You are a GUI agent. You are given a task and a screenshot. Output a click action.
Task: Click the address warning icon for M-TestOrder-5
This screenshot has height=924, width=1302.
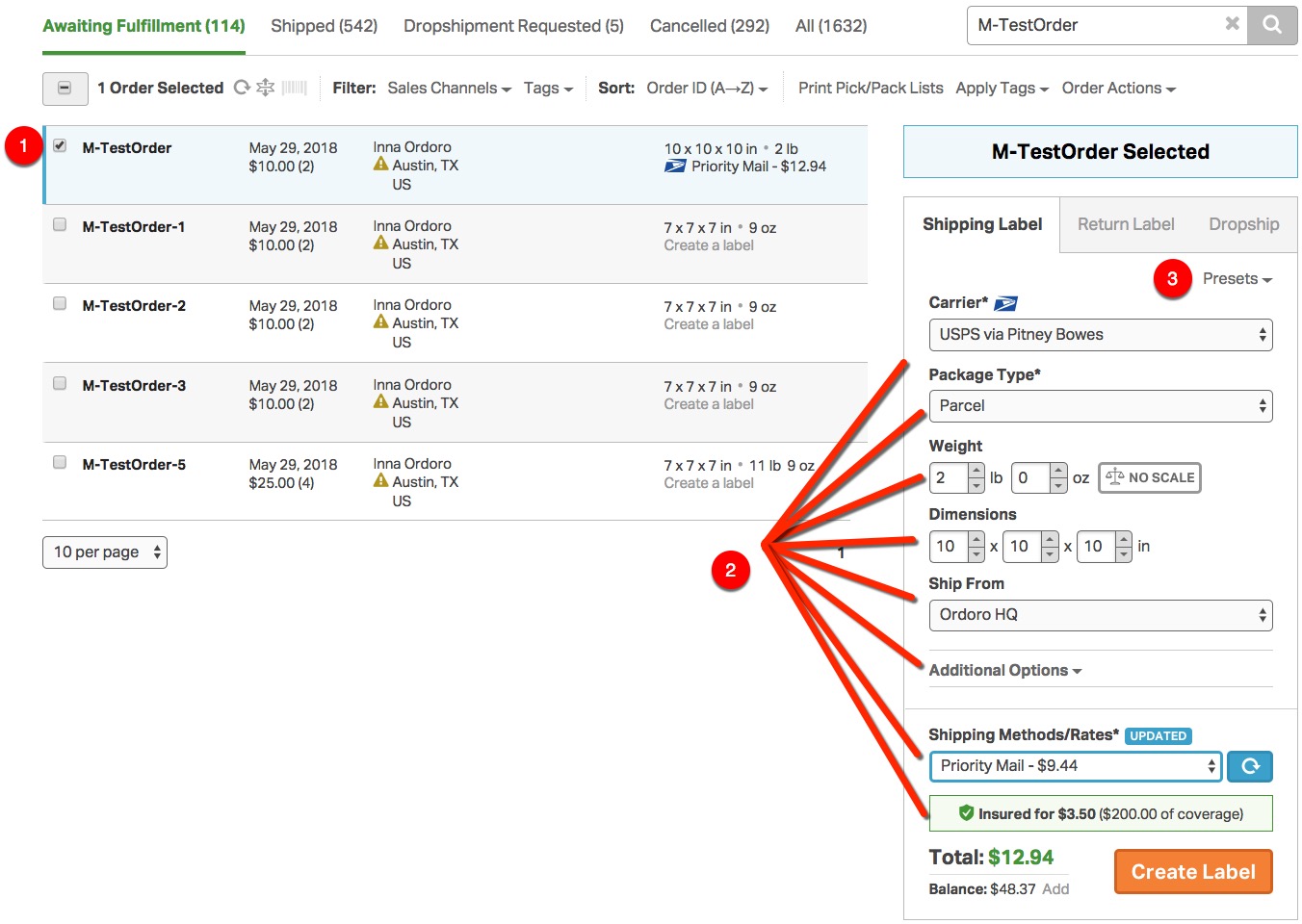point(381,481)
